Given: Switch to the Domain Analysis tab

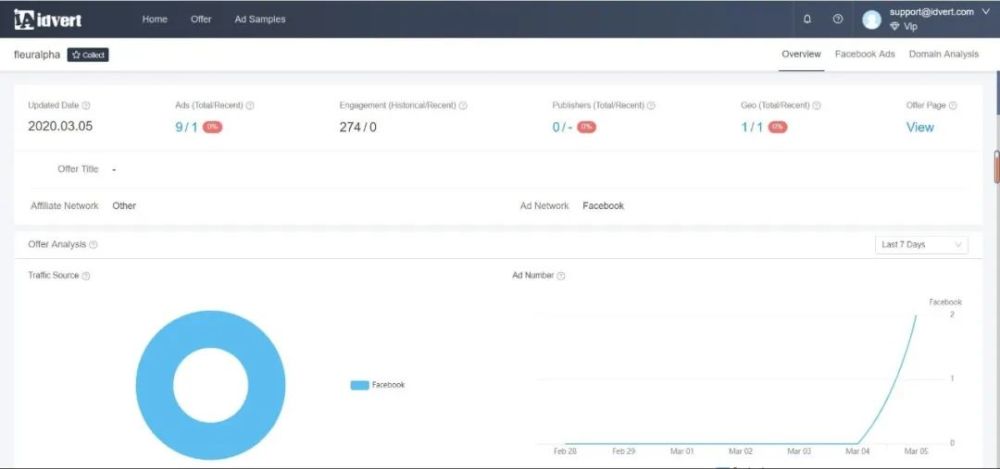Looking at the screenshot, I should 943,54.
